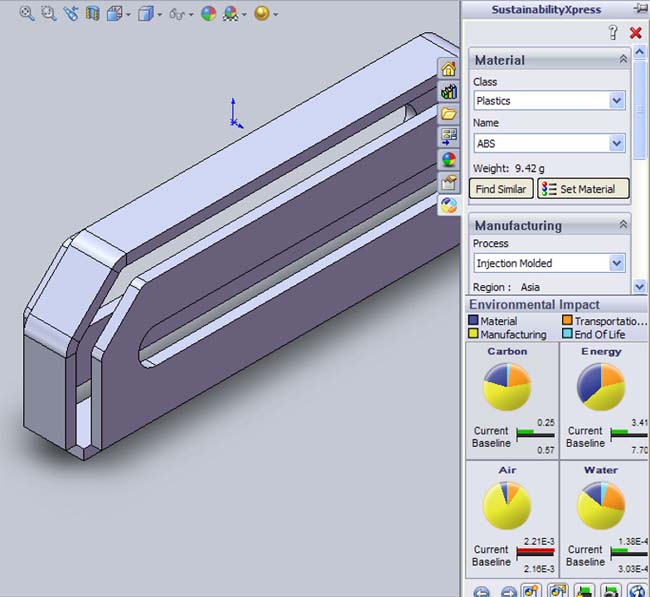Click the Forward arrow in the bottom toolbar

[x=508, y=592]
